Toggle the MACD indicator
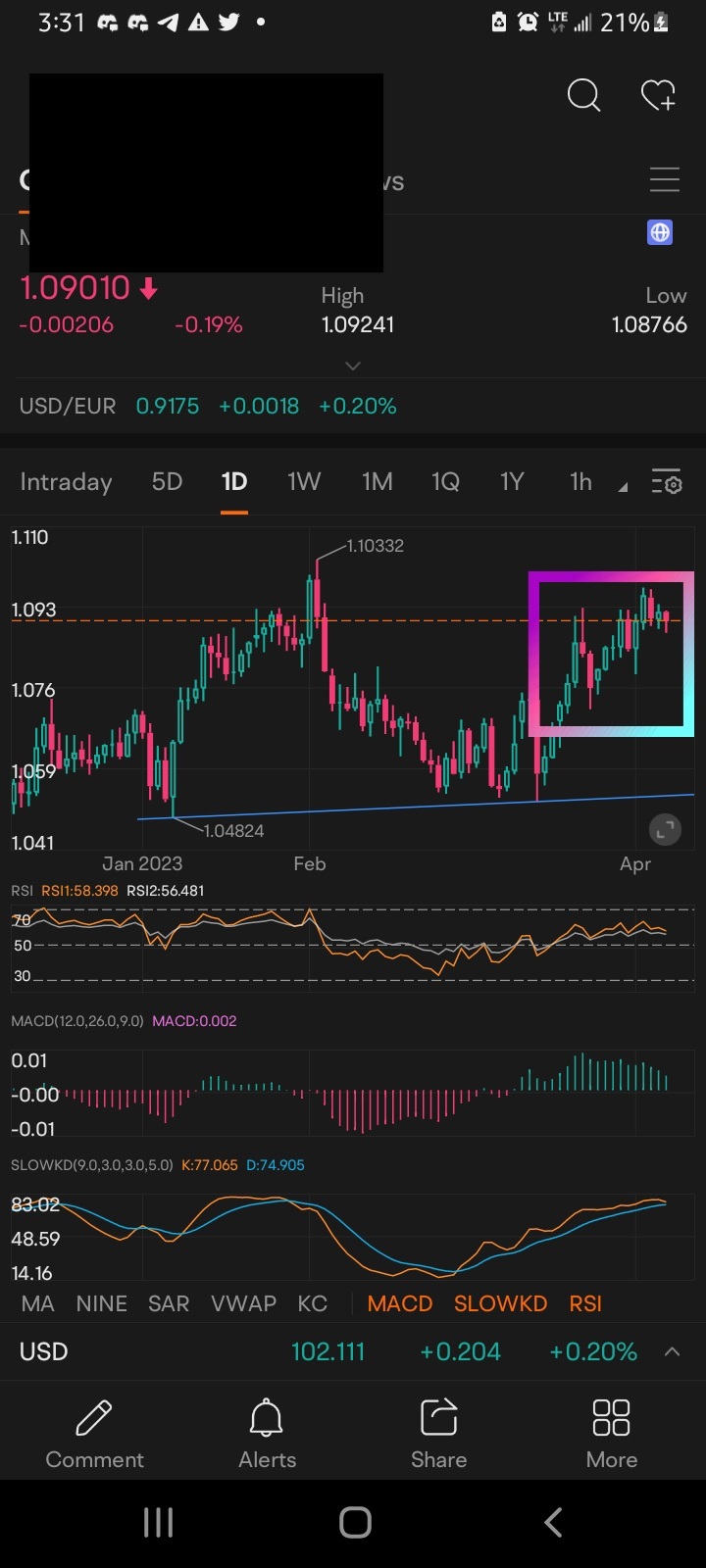The image size is (706, 1568). [400, 1303]
